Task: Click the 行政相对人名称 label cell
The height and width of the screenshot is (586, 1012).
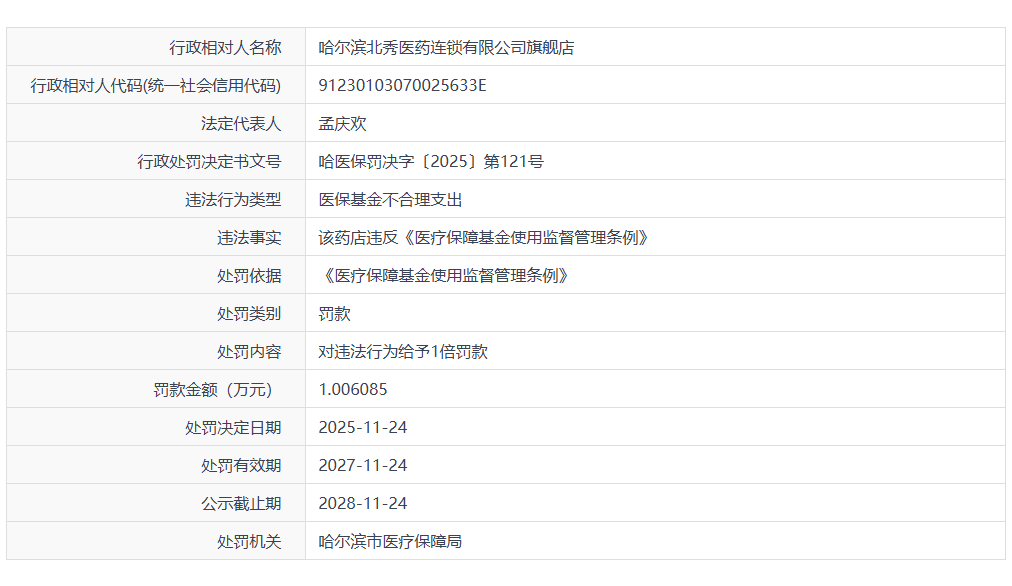Action: pyautogui.click(x=225, y=47)
